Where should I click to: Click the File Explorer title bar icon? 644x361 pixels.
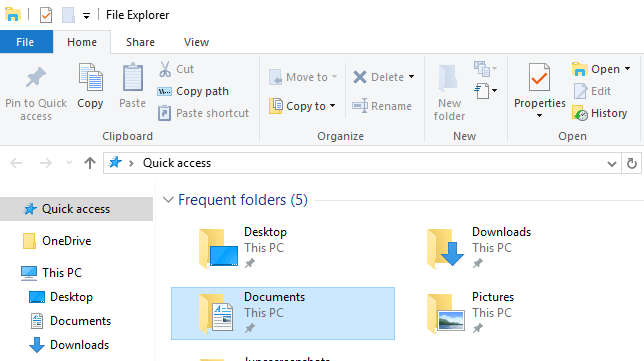click(x=13, y=14)
